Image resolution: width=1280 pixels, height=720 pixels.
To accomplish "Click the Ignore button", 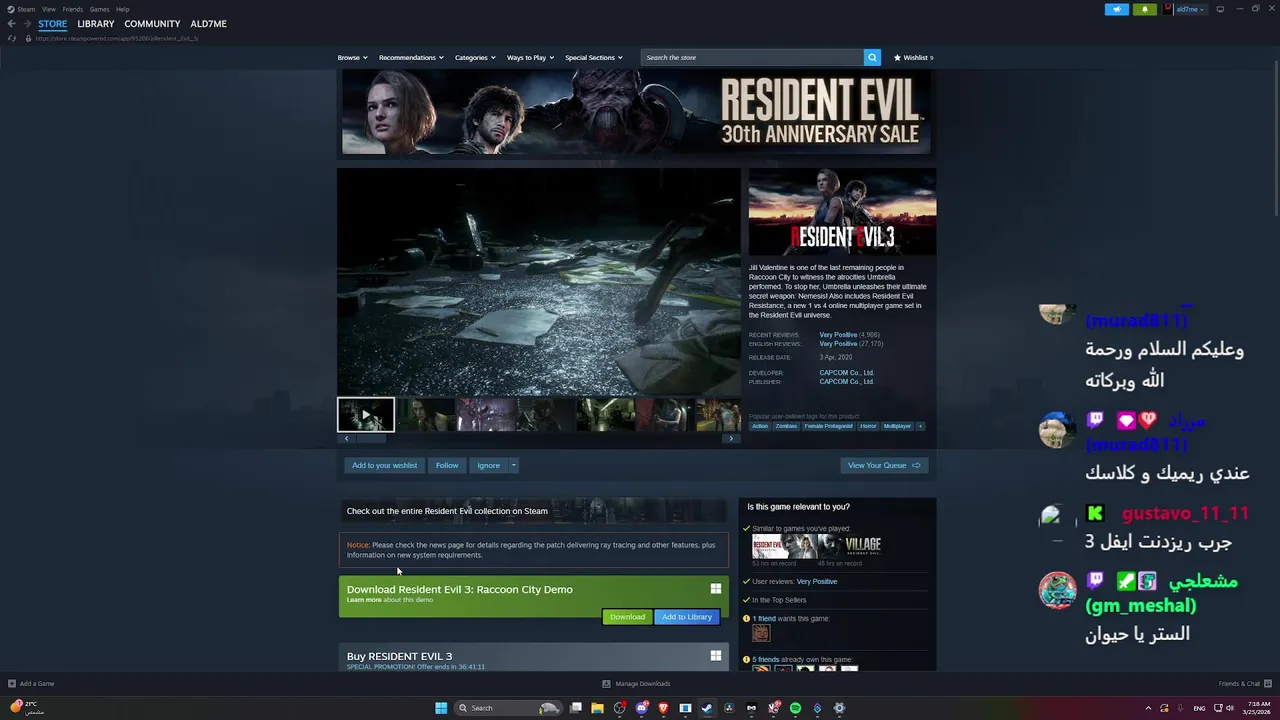I will (489, 465).
